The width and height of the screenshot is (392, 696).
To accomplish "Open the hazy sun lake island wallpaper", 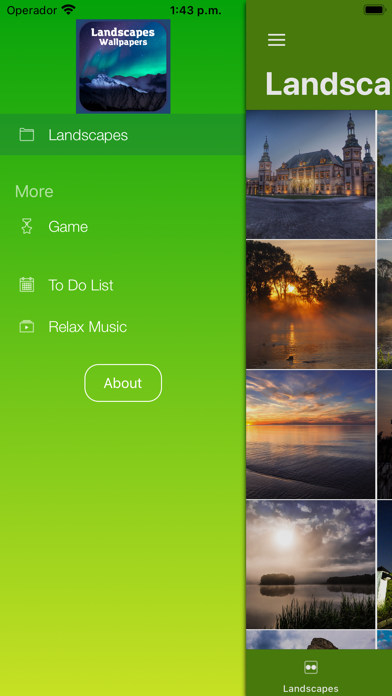I will point(311,565).
